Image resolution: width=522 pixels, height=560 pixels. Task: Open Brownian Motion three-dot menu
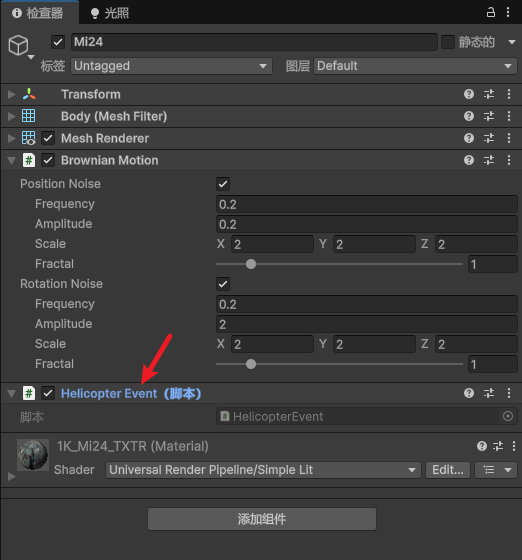click(509, 160)
